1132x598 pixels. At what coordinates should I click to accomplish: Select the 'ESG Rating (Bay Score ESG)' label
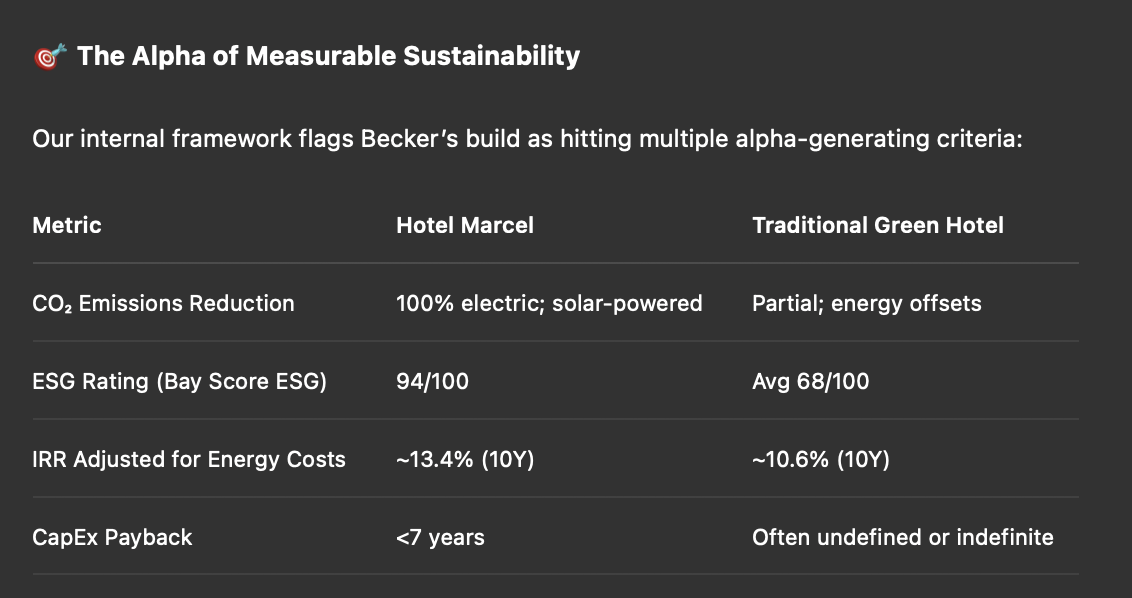[180, 381]
